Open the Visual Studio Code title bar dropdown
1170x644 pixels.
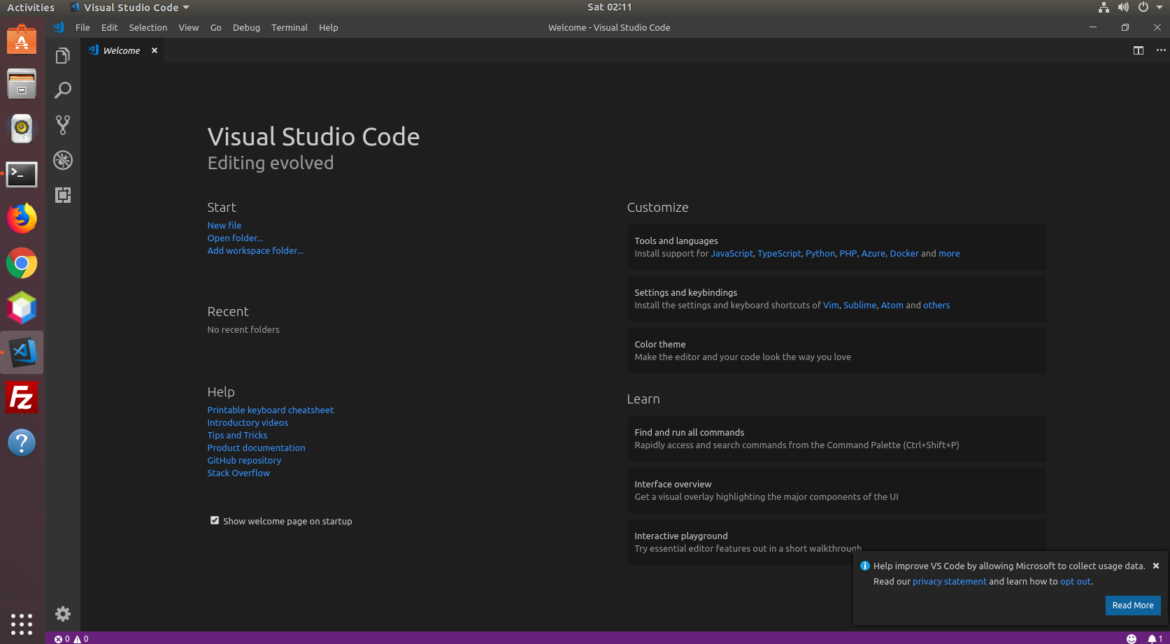point(130,7)
